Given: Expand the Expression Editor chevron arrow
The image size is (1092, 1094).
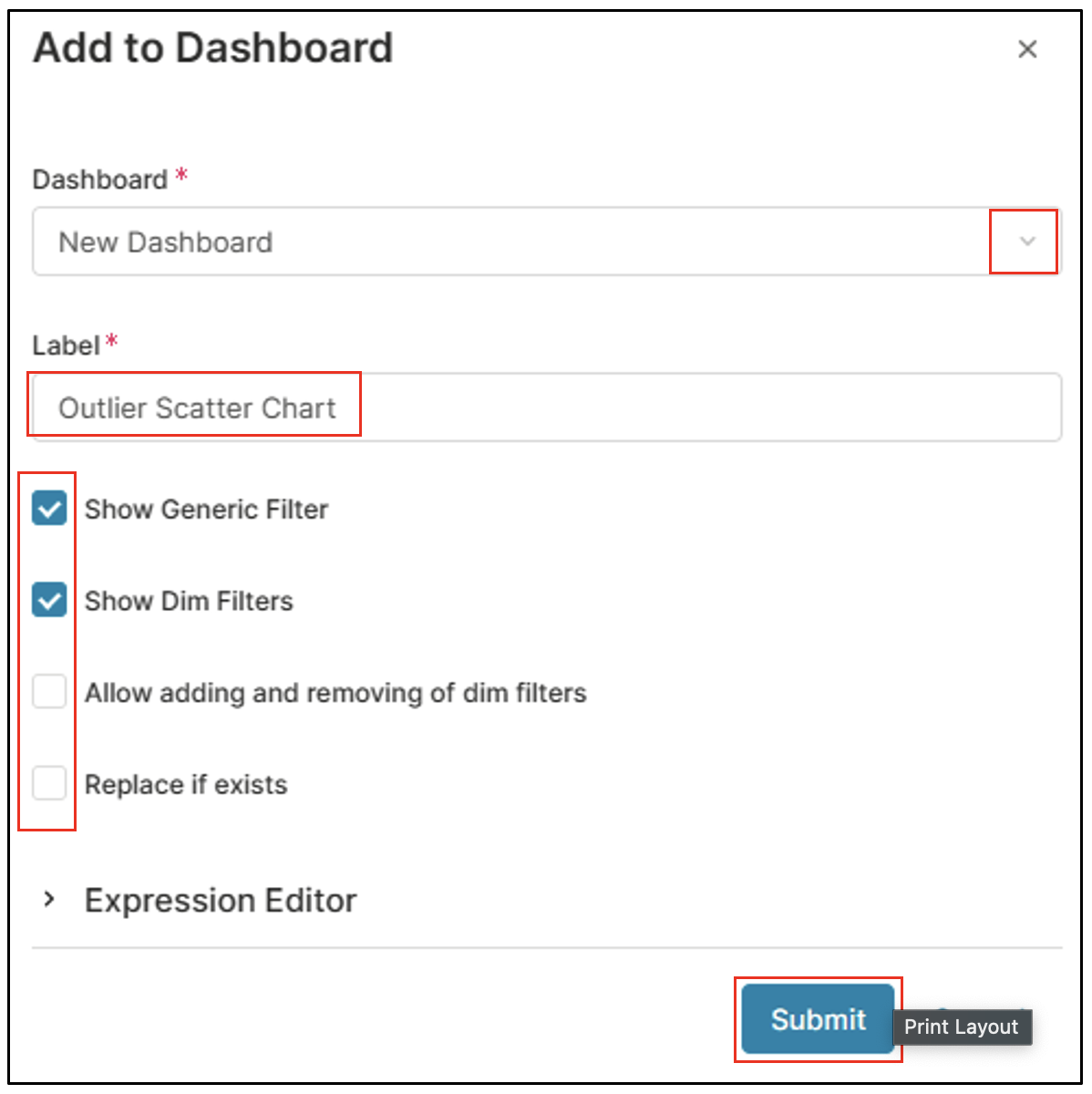Looking at the screenshot, I should click(x=49, y=900).
